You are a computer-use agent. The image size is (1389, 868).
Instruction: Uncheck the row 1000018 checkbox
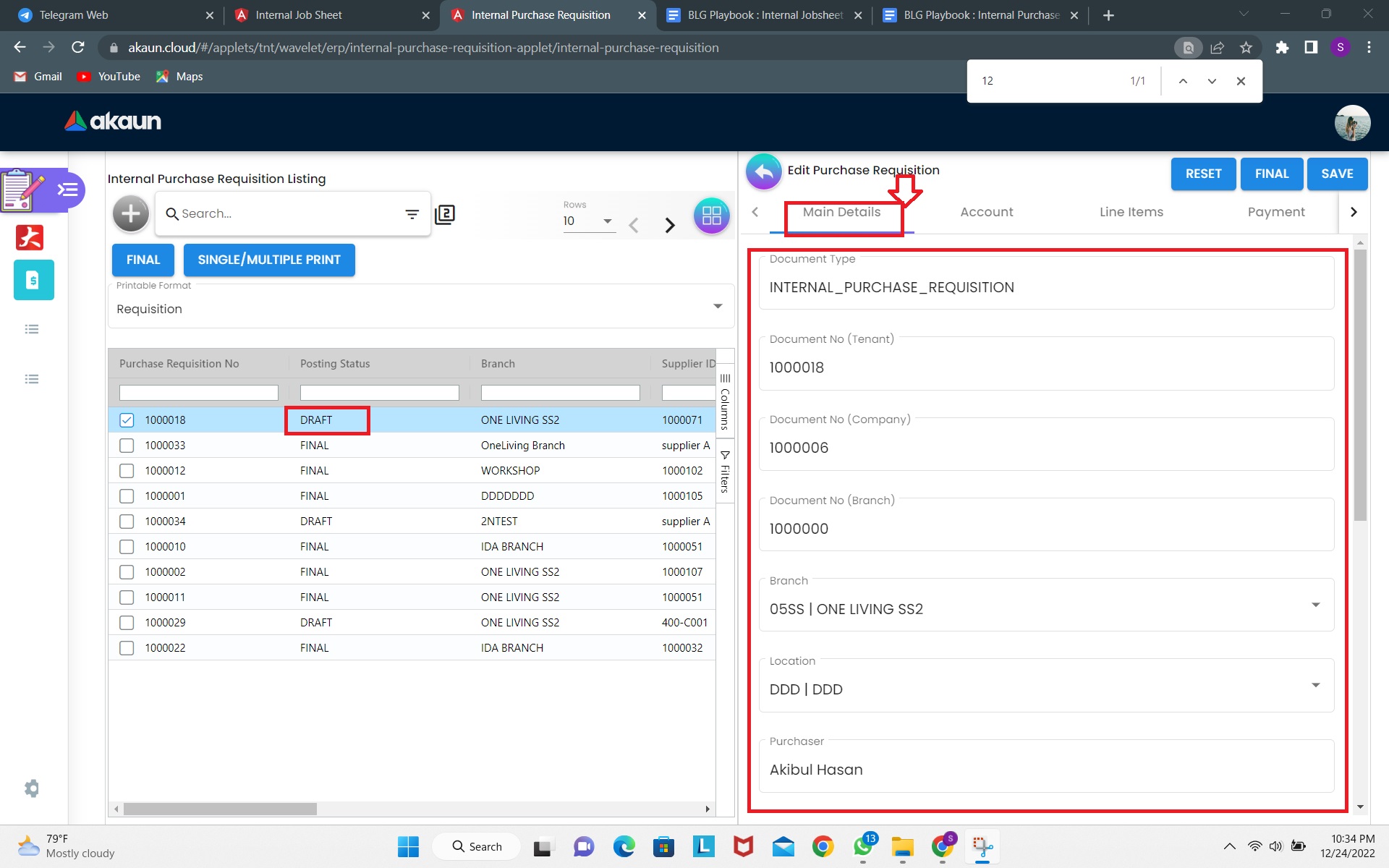coord(127,420)
